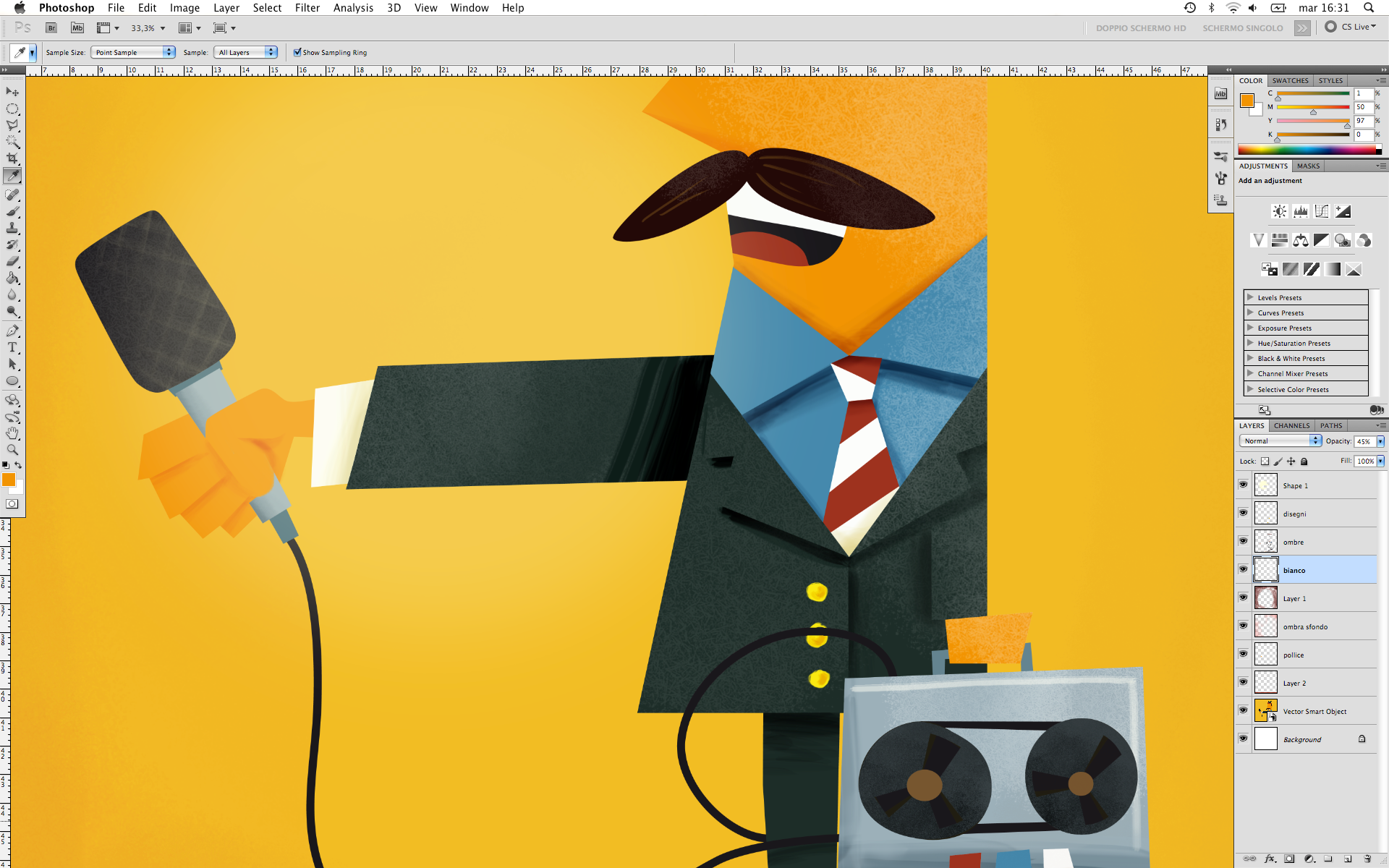Open the Filter menu
Viewport: 1389px width, 868px height.
point(307,8)
